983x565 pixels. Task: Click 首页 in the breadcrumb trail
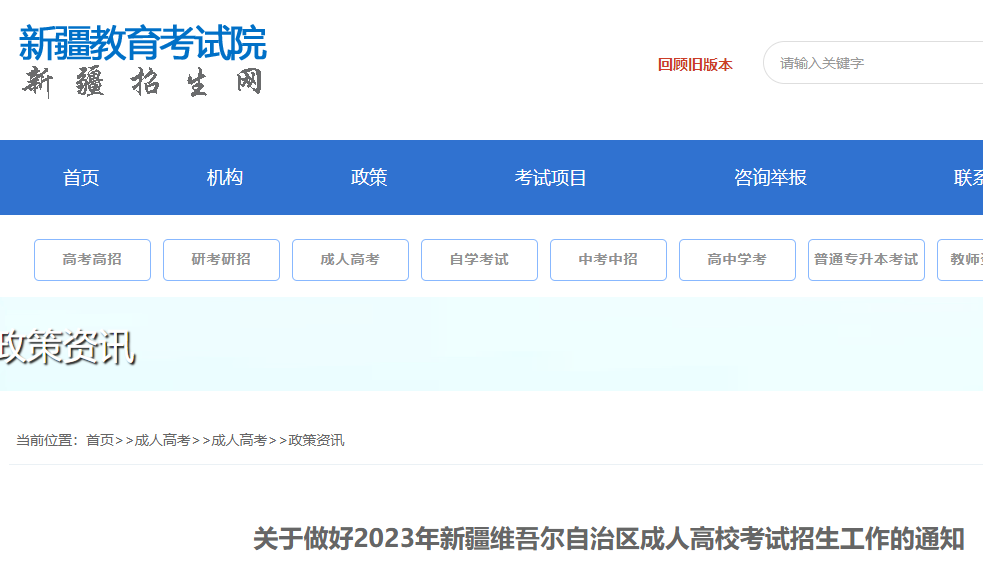click(x=100, y=440)
